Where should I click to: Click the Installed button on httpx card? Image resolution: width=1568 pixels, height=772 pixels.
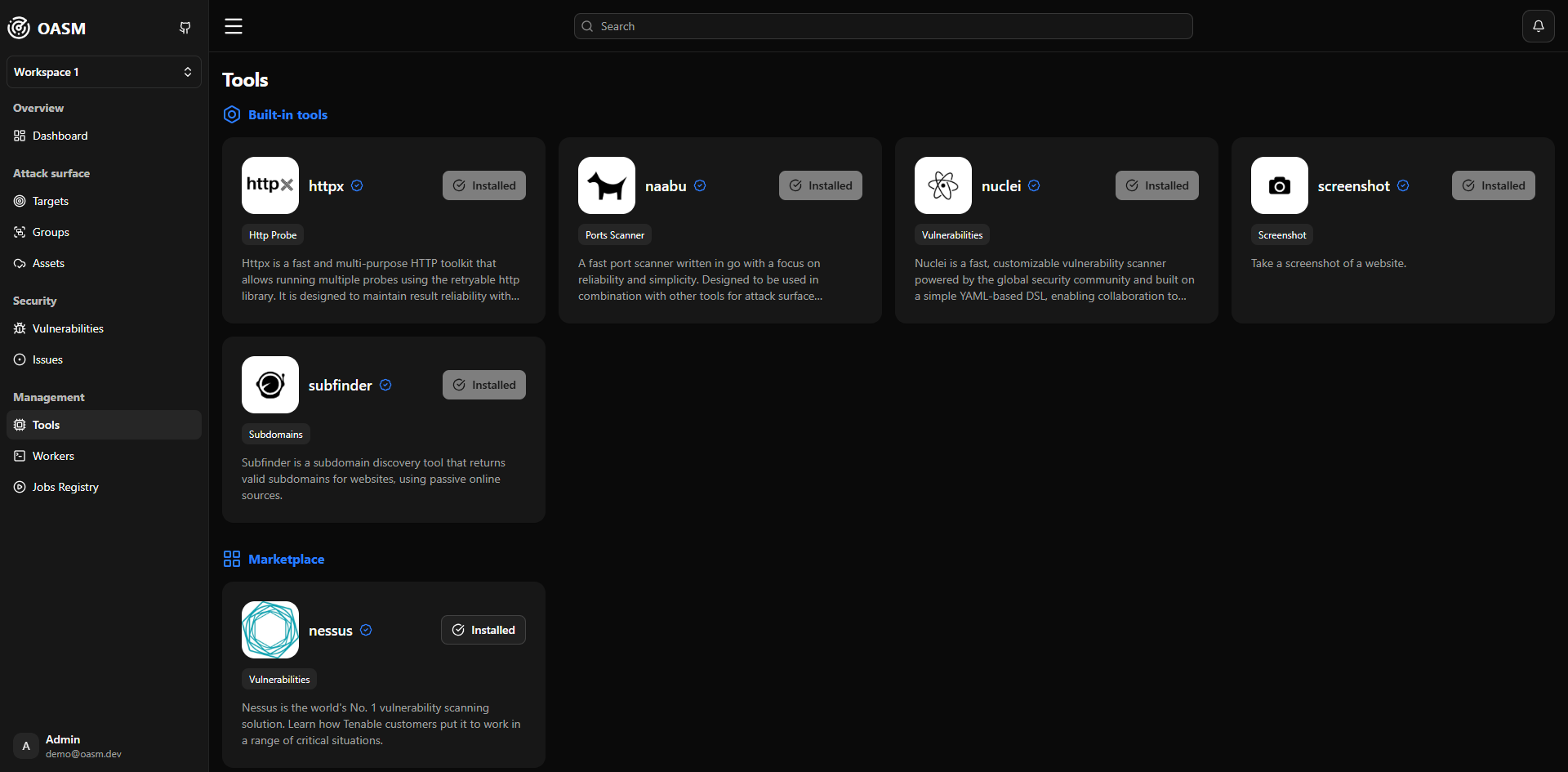pyautogui.click(x=484, y=185)
